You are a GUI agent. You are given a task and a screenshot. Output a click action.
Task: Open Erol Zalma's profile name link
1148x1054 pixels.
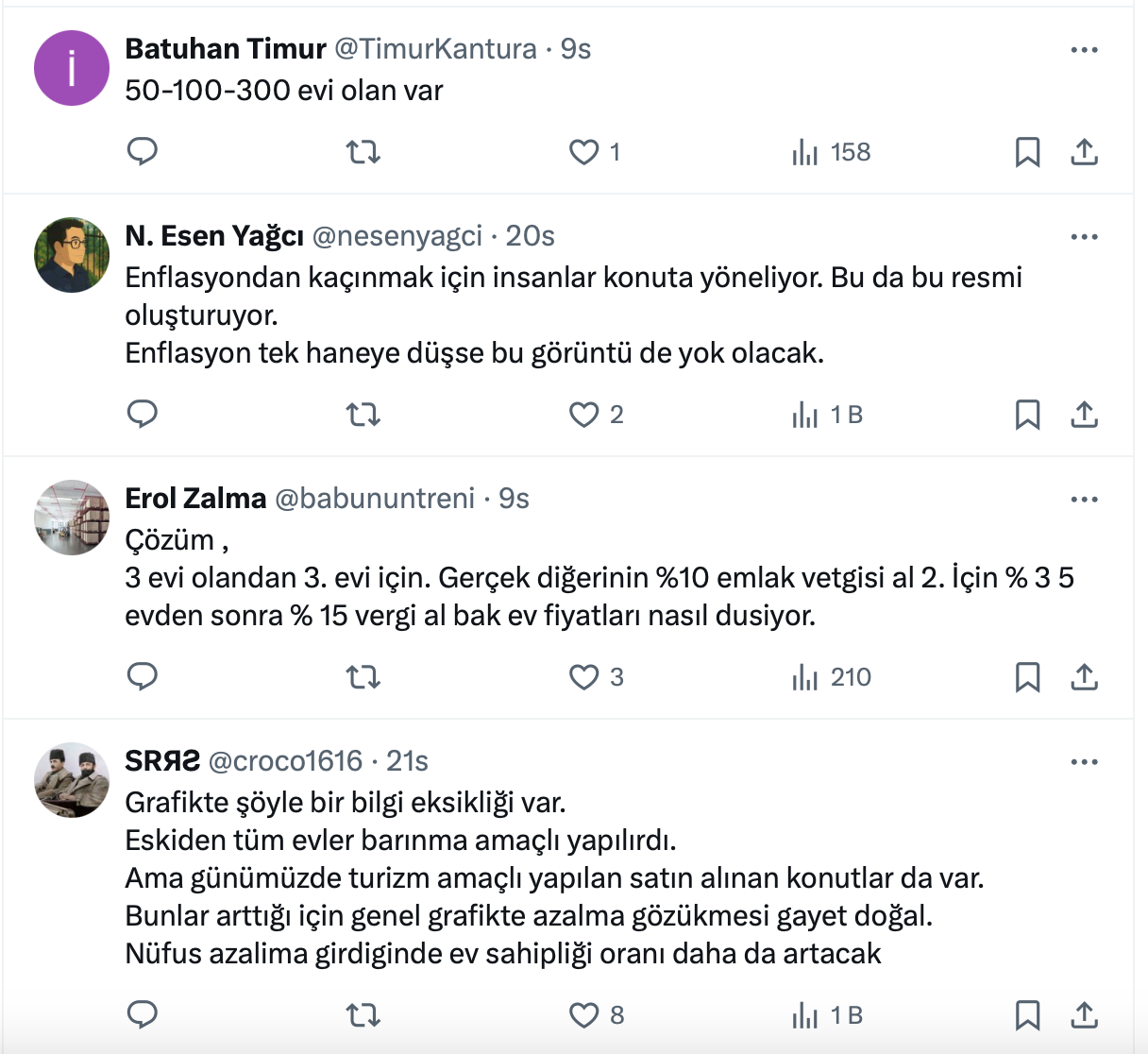click(x=195, y=499)
